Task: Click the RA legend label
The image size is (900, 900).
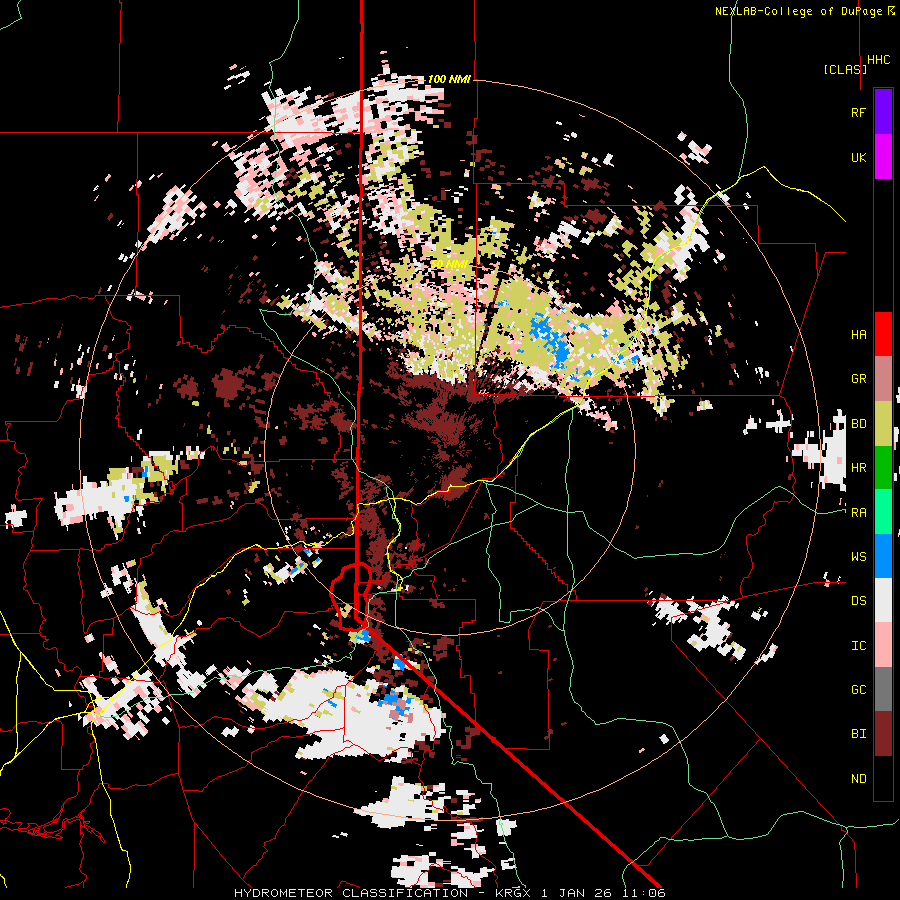Action: tap(858, 513)
